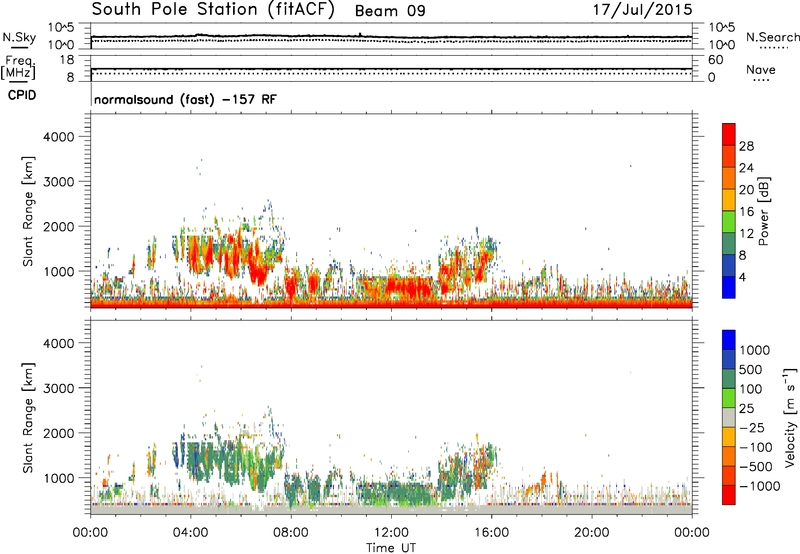Click Velocity scale value -1000
The height and width of the screenshot is (554, 800).
point(760,486)
